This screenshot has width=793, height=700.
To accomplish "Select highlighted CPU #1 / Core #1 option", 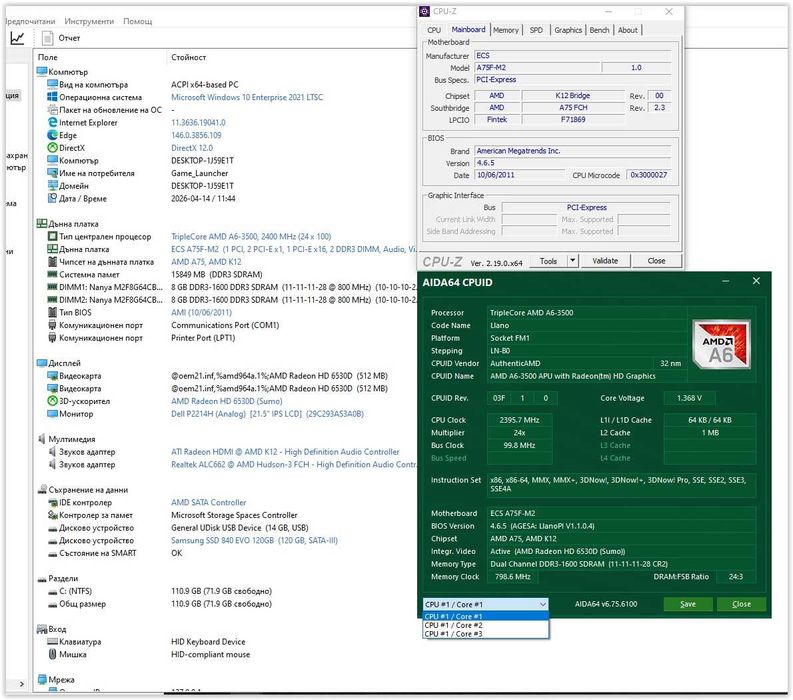I will coord(486,617).
